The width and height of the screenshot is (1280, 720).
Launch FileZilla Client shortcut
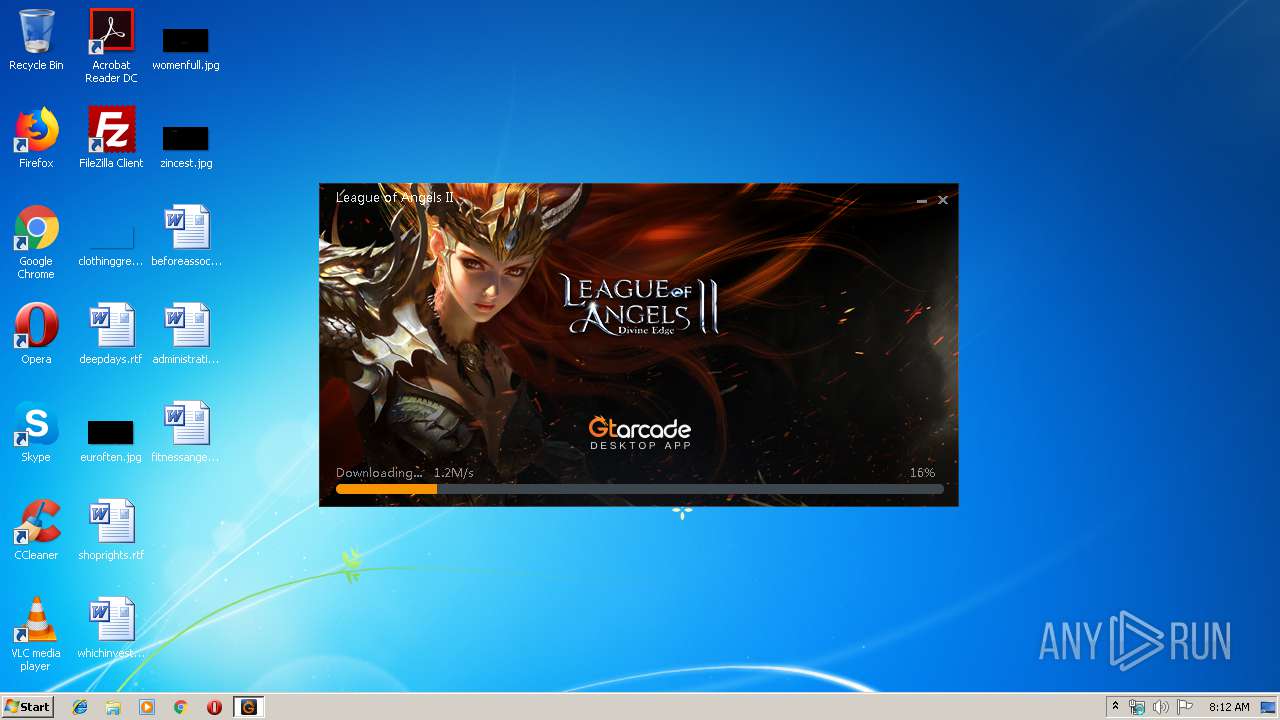coord(111,138)
